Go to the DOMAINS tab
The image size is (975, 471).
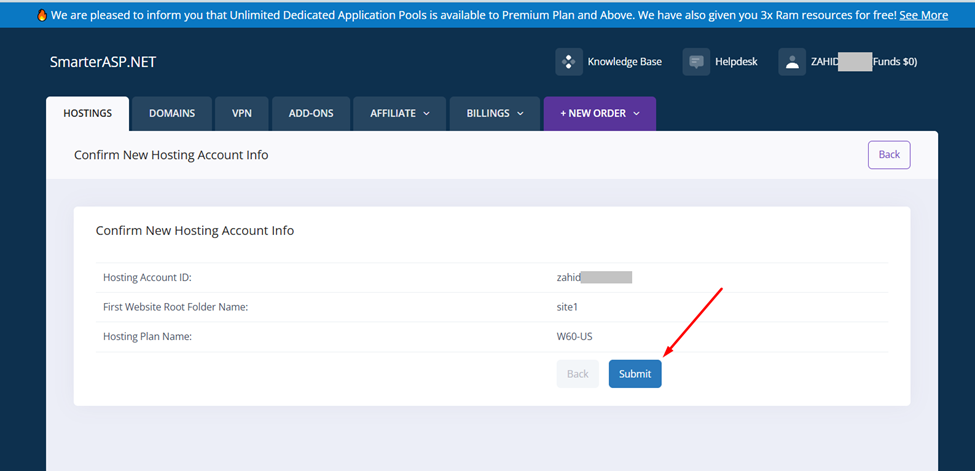point(172,114)
